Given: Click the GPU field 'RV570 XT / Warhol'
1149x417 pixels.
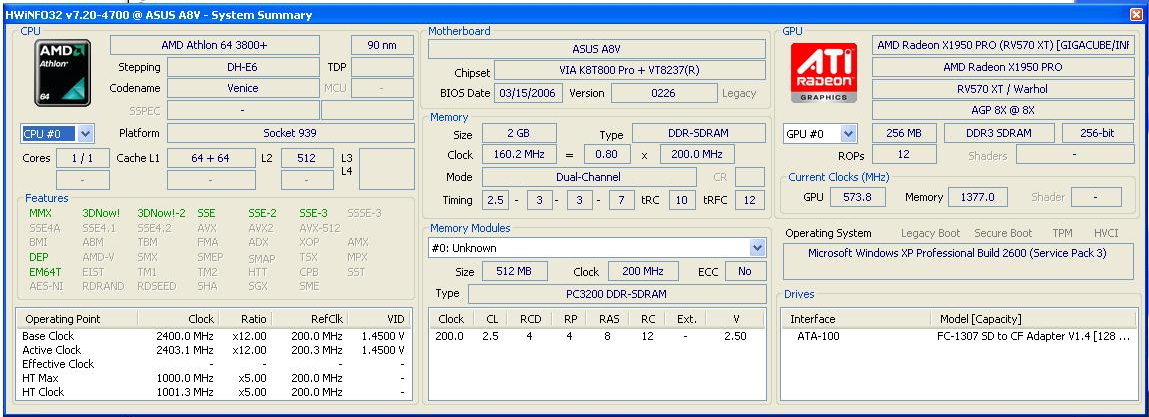Looking at the screenshot, I should click(1003, 89).
